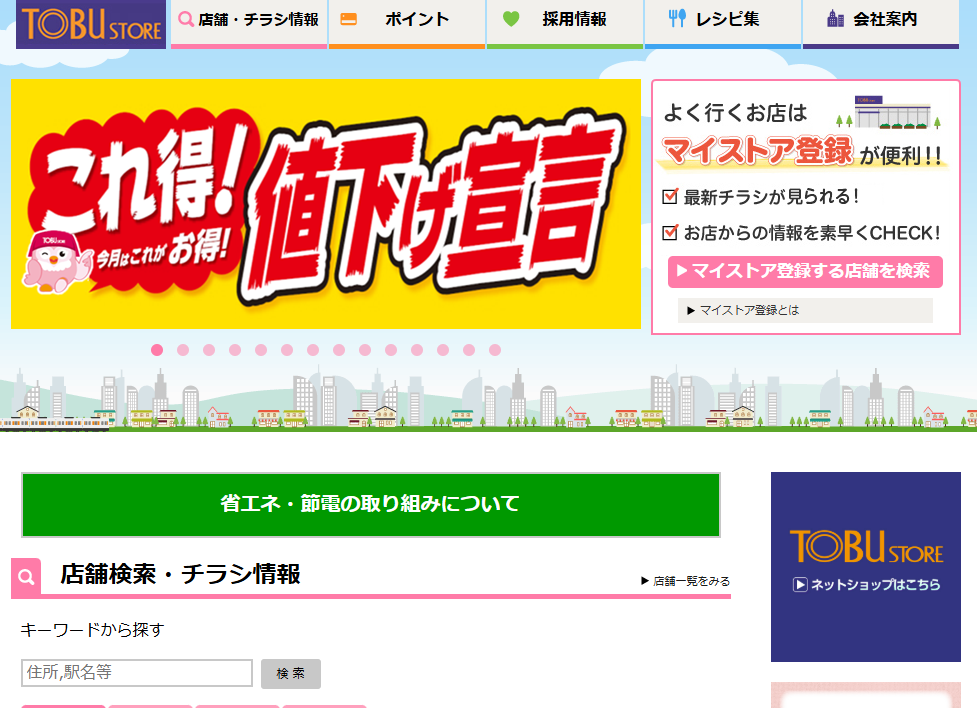Open the マイストア登録とは link
977x708 pixels.
[x=805, y=310]
